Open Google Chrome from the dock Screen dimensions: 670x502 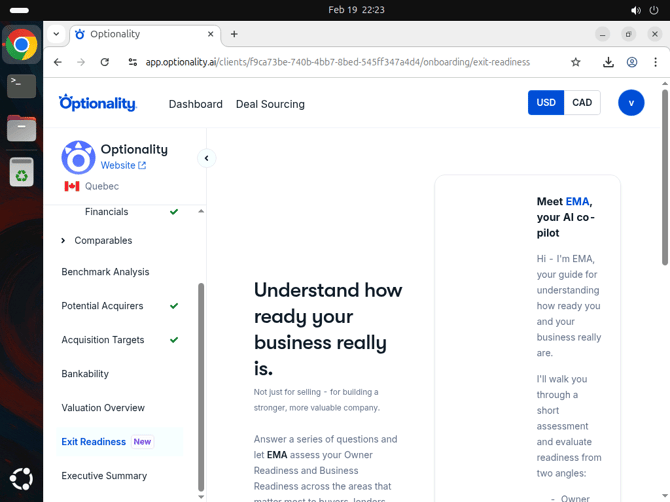pos(21,44)
